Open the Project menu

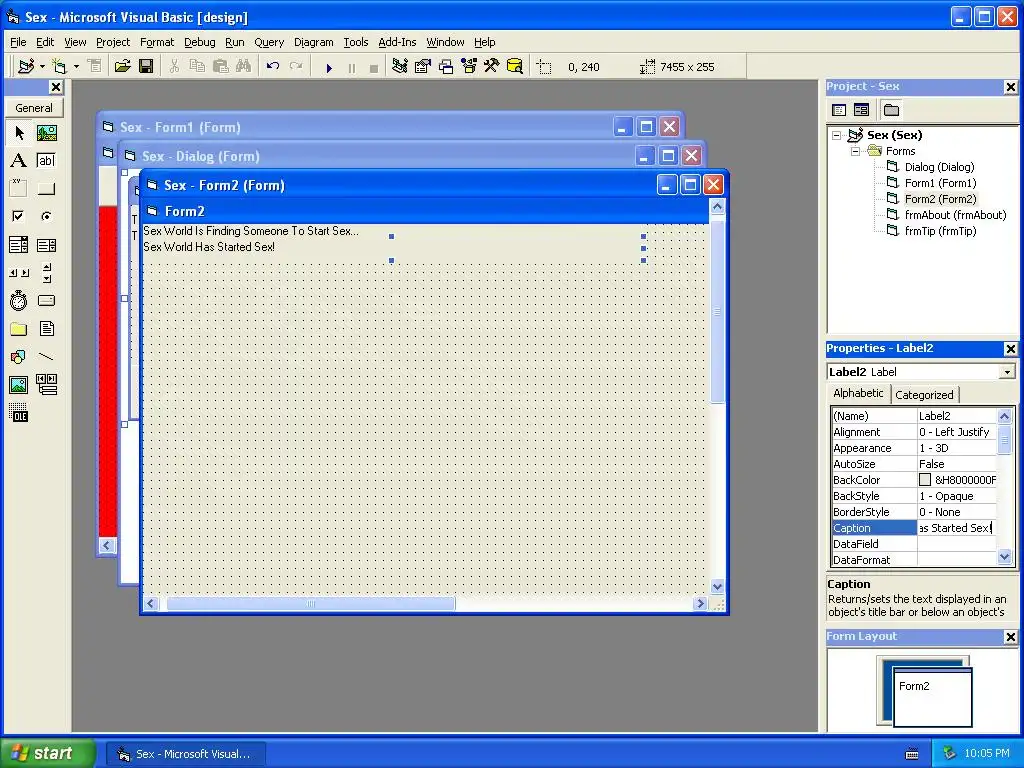(x=113, y=42)
